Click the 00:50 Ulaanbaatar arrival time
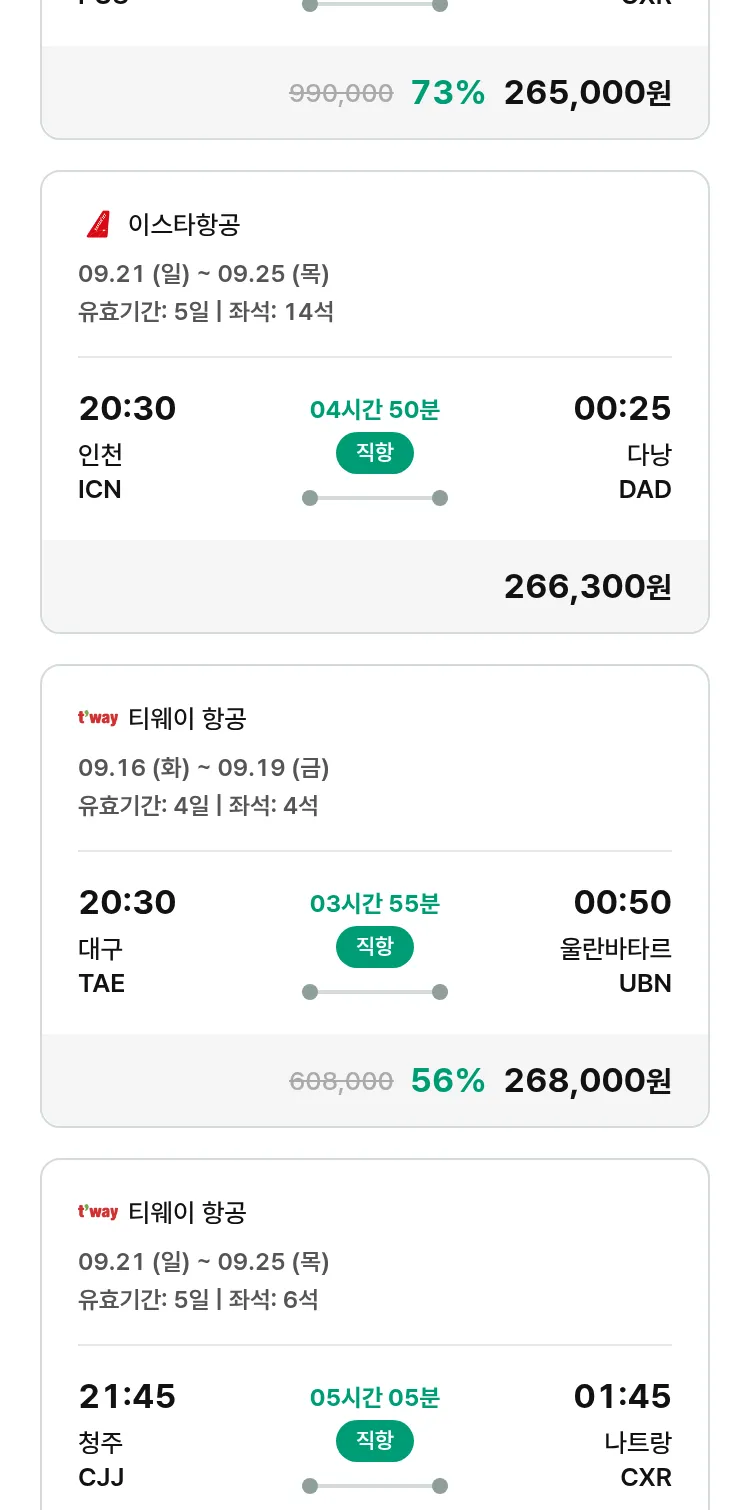The height and width of the screenshot is (1510, 750). point(622,903)
